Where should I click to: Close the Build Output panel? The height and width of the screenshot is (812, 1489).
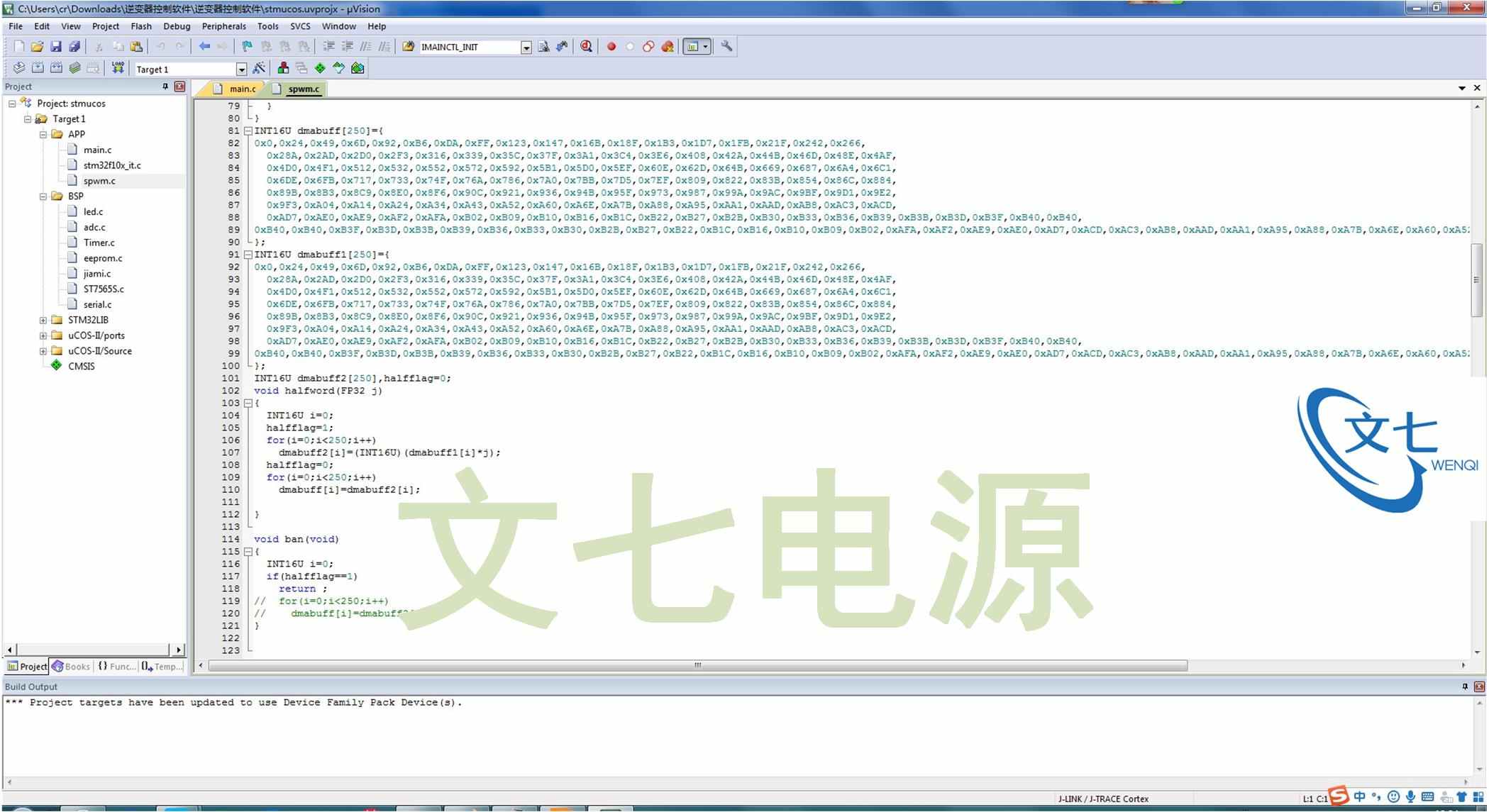1479,686
